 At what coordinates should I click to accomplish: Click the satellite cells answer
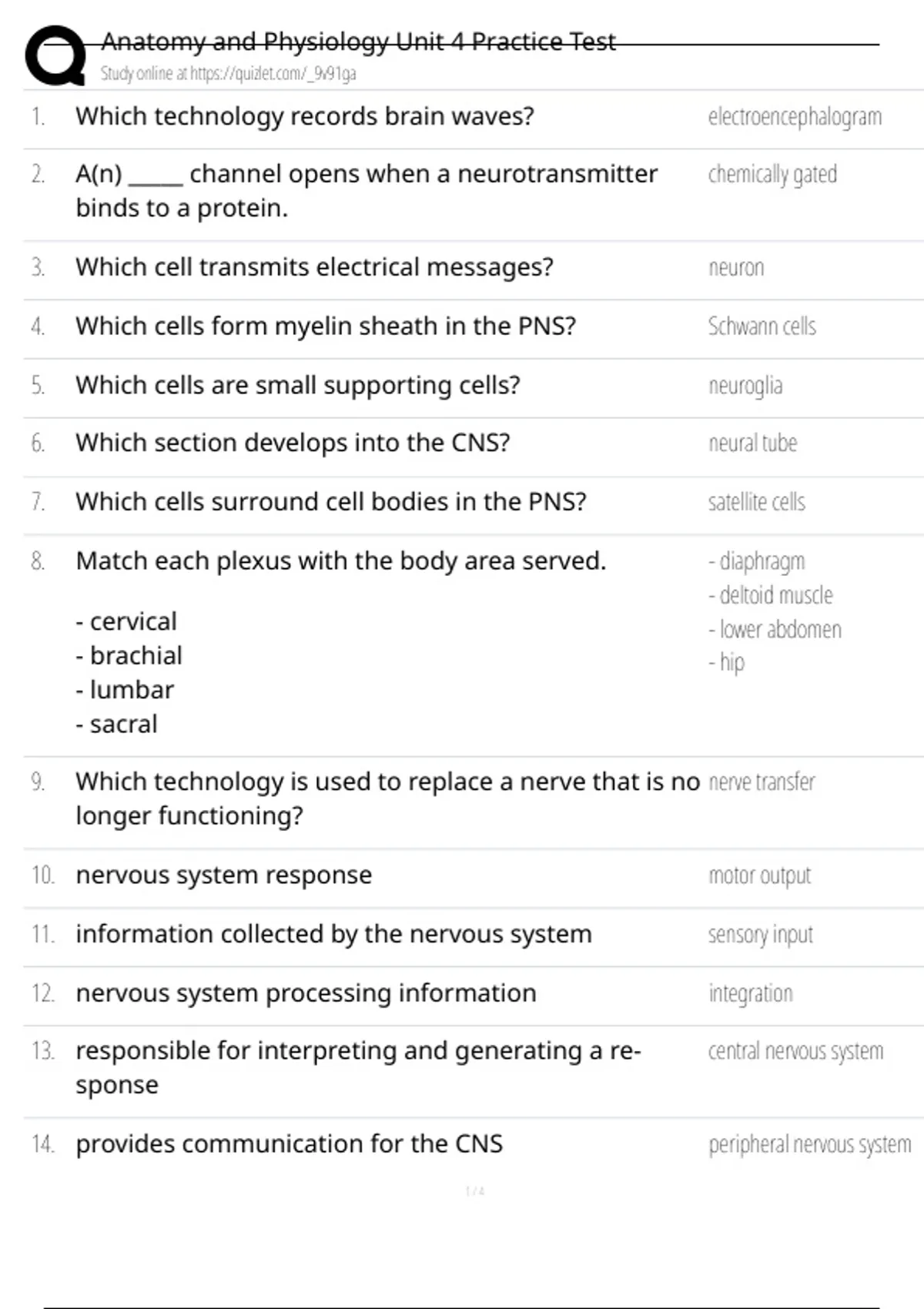[x=756, y=502]
